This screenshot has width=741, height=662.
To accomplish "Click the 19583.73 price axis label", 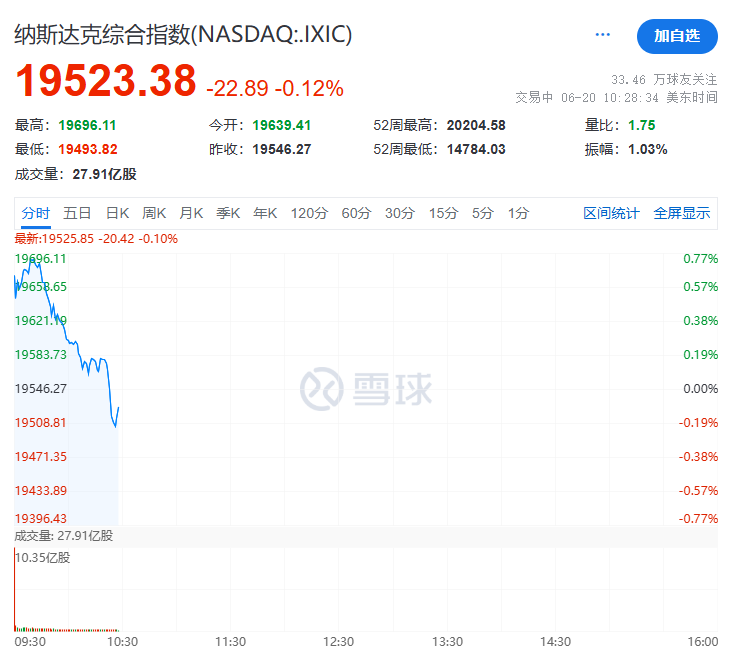I will 41,354.
